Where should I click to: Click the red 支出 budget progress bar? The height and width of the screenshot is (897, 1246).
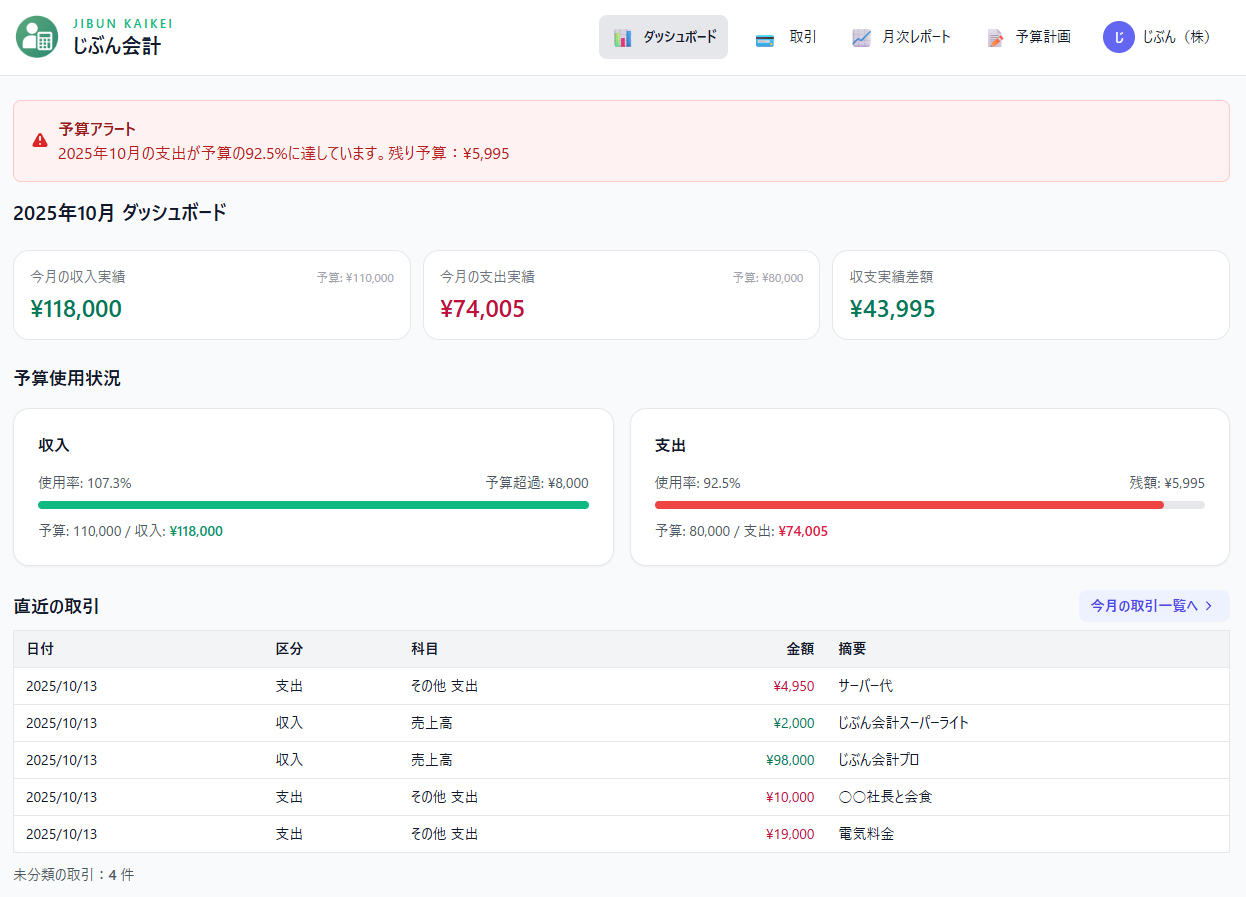tap(909, 505)
